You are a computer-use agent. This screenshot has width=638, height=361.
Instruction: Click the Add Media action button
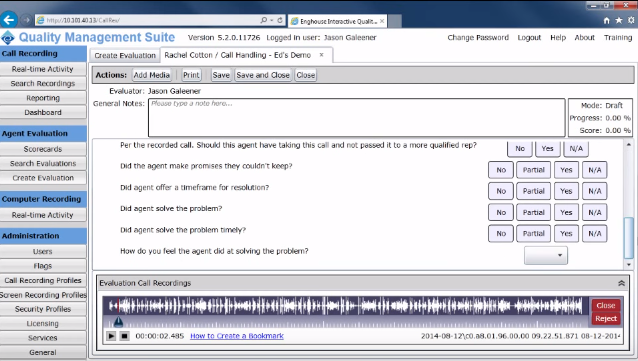coord(151,75)
